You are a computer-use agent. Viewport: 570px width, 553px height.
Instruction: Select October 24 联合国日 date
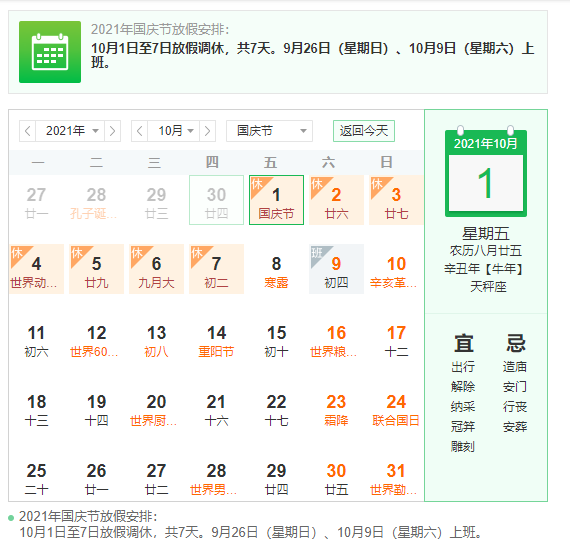tap(396, 410)
